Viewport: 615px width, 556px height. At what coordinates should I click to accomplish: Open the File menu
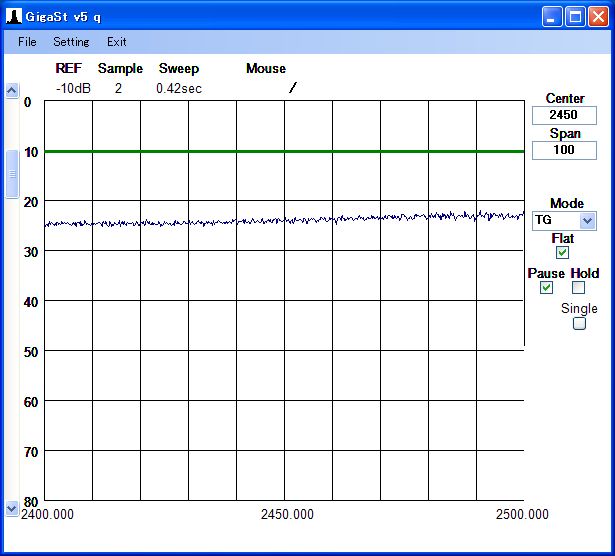click(27, 42)
